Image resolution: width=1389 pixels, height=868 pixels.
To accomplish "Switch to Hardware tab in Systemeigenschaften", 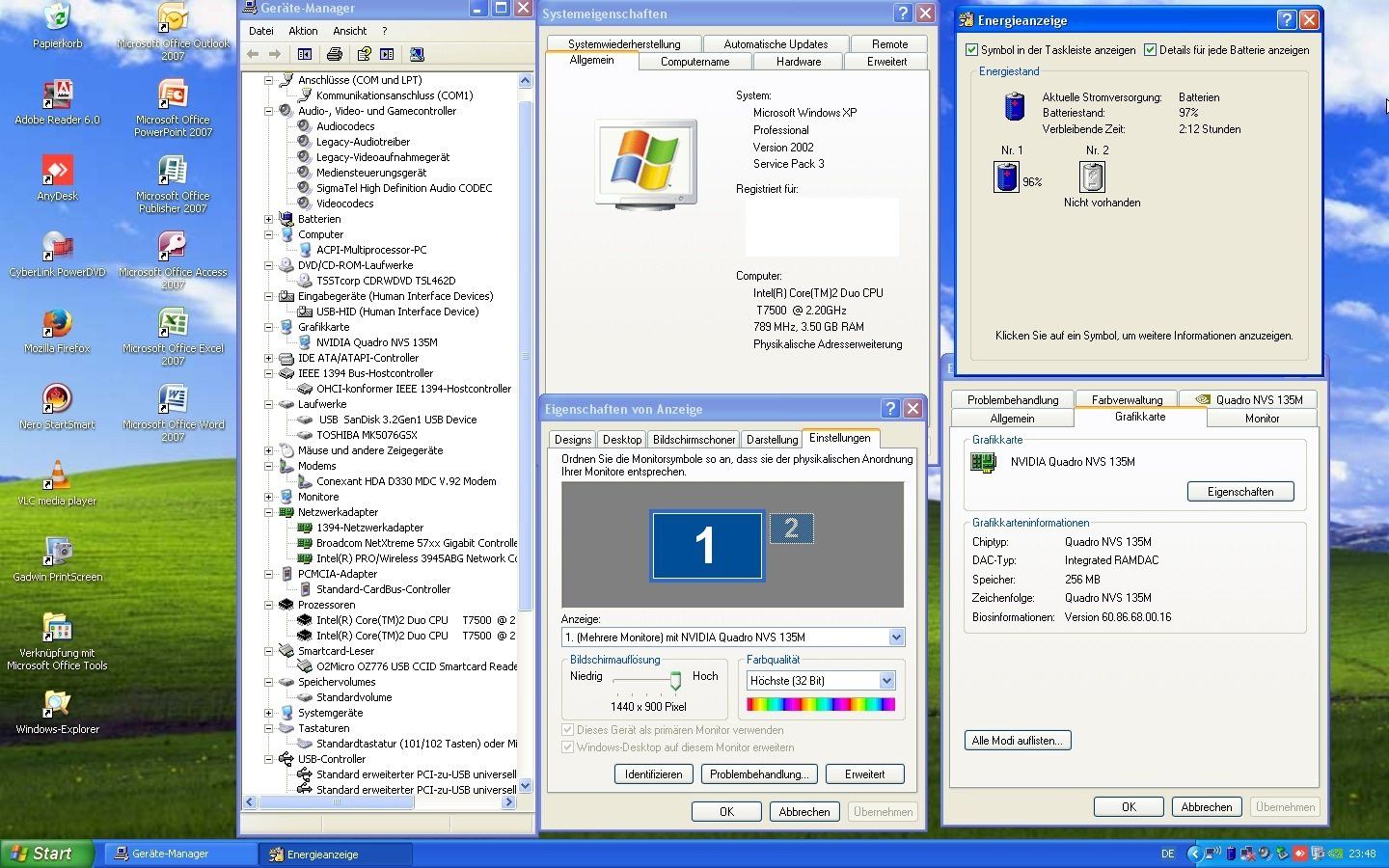I will pos(799,62).
